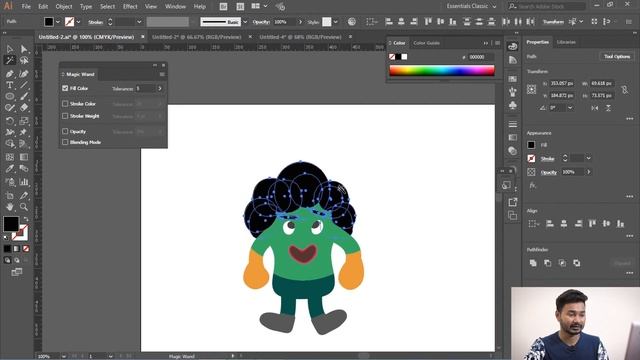640x360 pixels.
Task: Click the Unite pathfinder icon
Action: pyautogui.click(x=533, y=263)
